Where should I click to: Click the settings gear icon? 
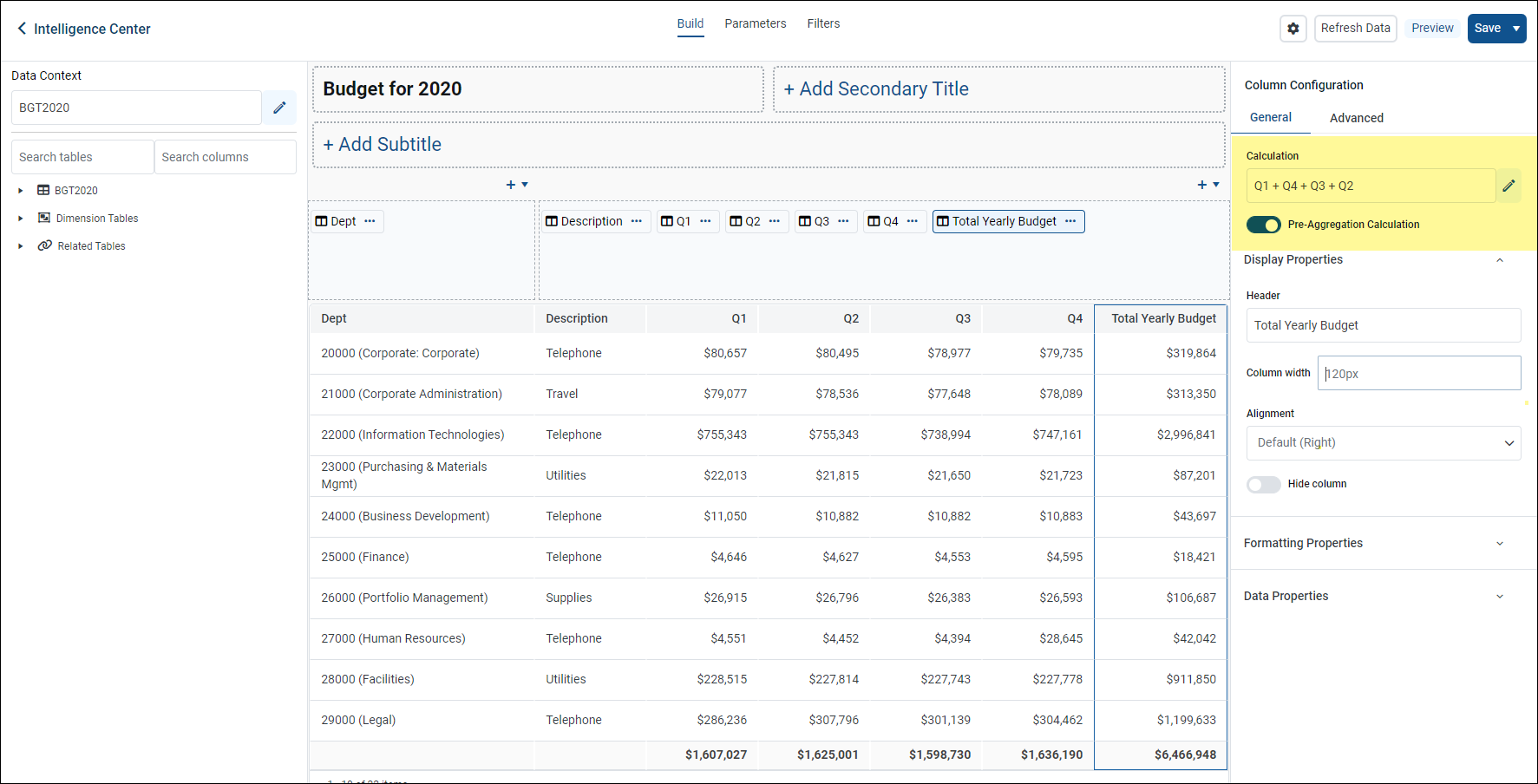1293,29
